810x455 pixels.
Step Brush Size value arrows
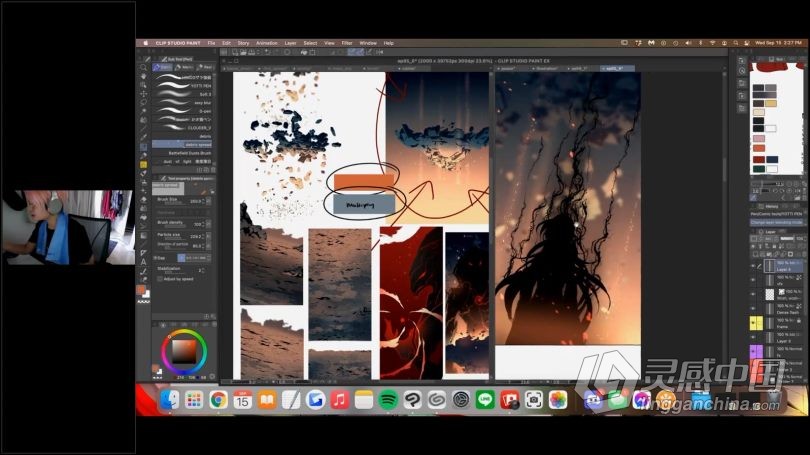pos(202,201)
